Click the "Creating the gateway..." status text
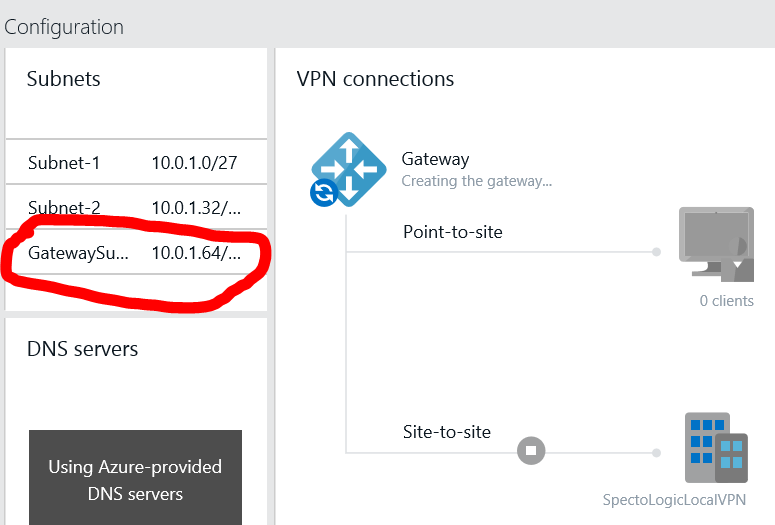775x525 pixels. click(x=476, y=181)
